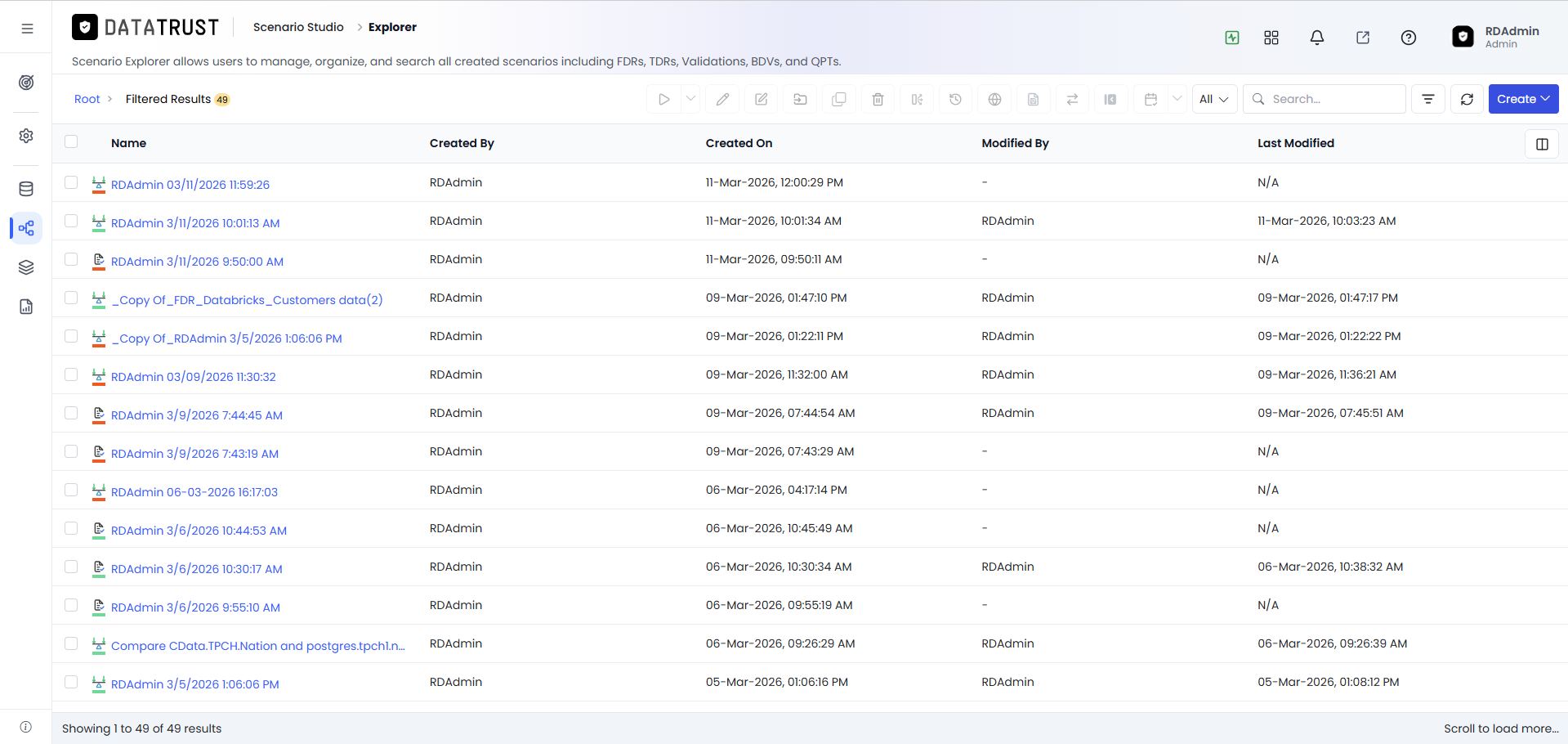
Task: Select checkbox for _Copy Of_RDAdmin 3/5/2026 1:06:06 PM
Action: (x=71, y=336)
